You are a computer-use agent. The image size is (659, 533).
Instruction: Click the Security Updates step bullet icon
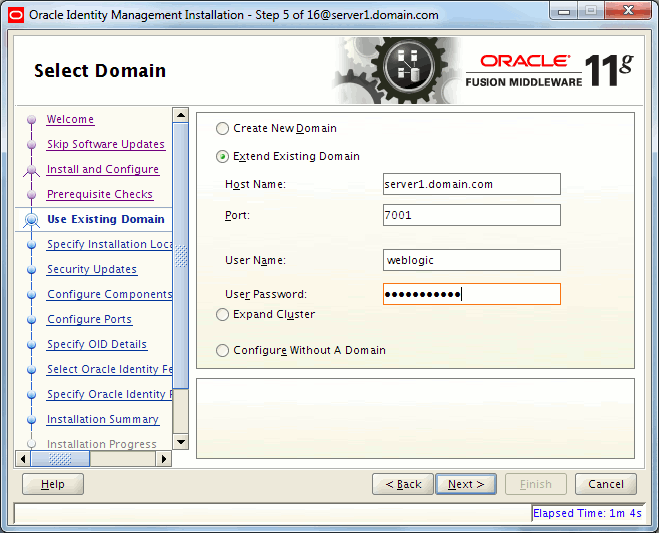point(32,269)
